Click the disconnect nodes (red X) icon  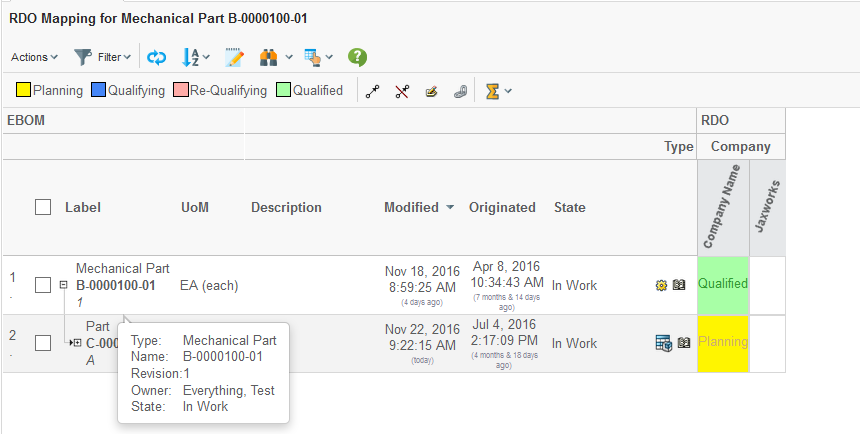402,91
